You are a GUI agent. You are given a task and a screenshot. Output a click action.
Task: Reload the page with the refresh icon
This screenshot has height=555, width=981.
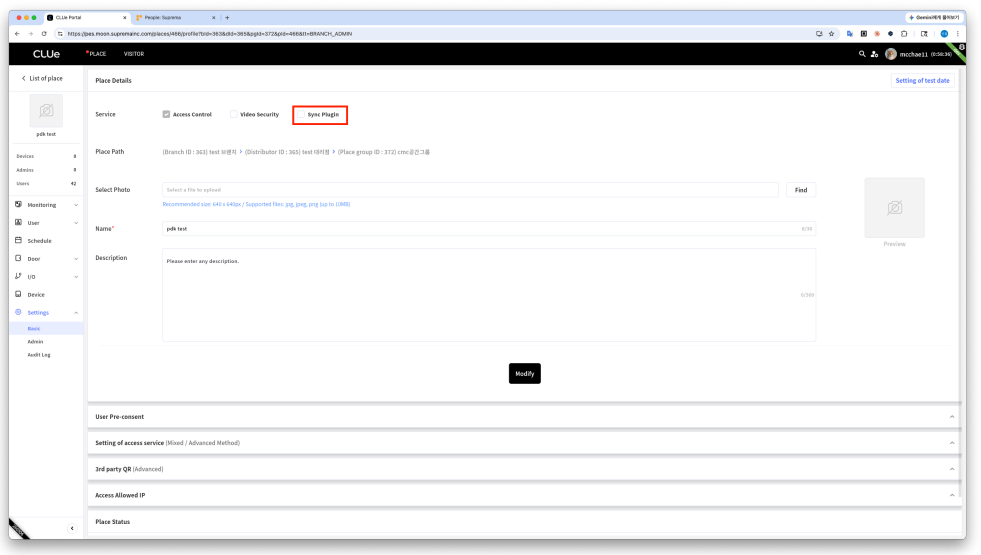click(x=44, y=34)
